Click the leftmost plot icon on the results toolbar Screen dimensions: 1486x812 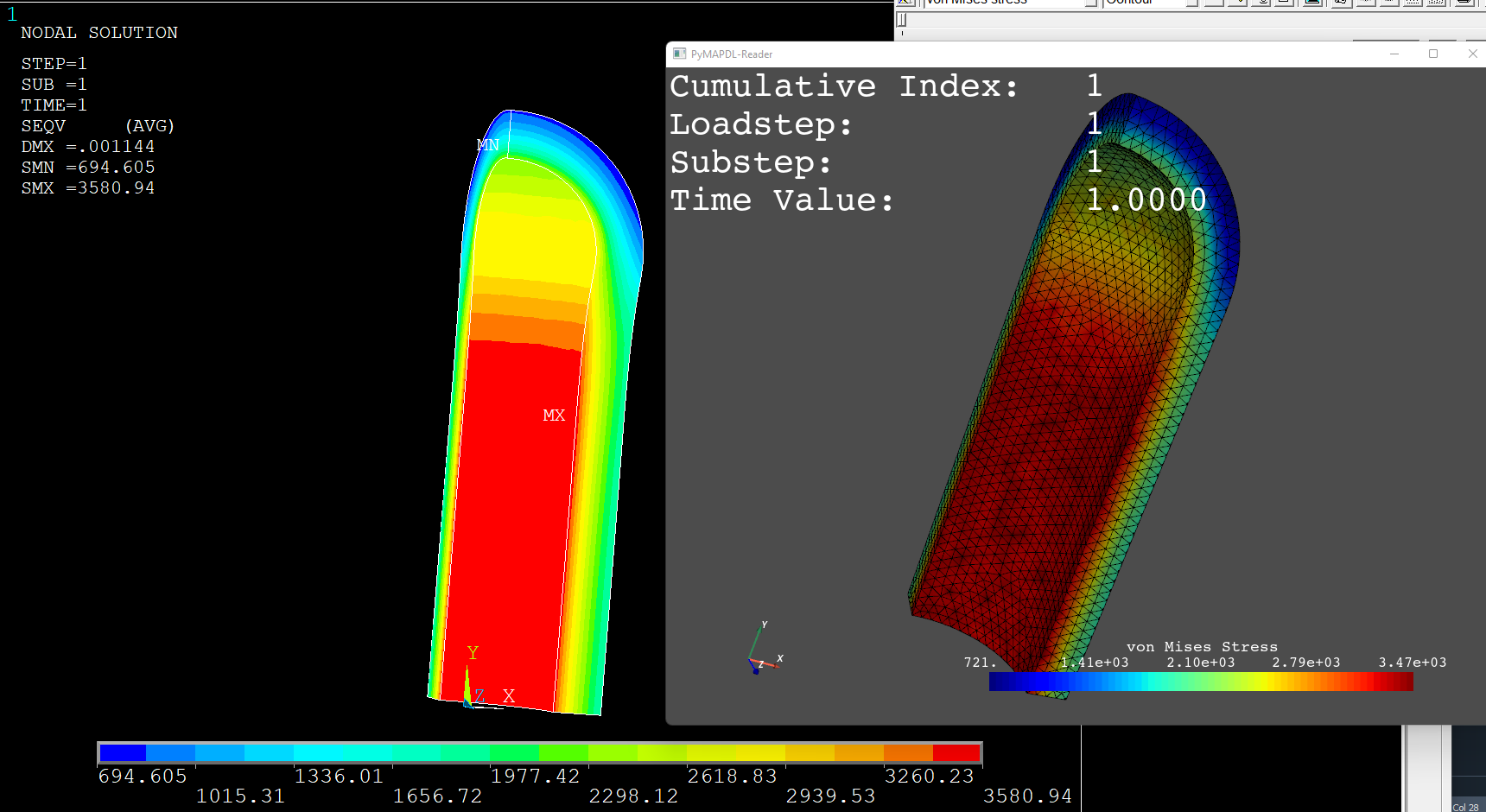903,3
